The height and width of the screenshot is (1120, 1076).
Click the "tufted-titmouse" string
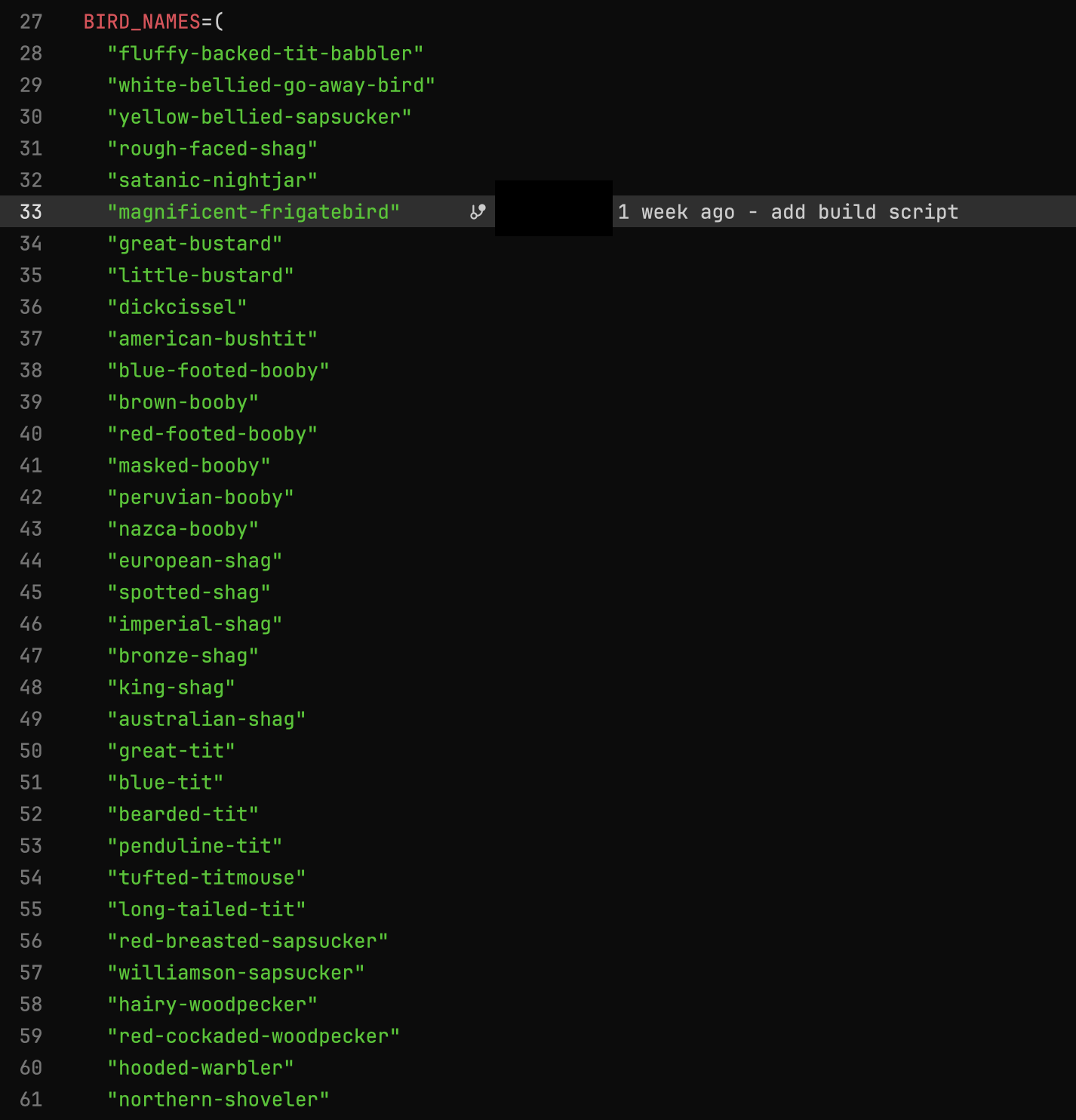pos(206,878)
